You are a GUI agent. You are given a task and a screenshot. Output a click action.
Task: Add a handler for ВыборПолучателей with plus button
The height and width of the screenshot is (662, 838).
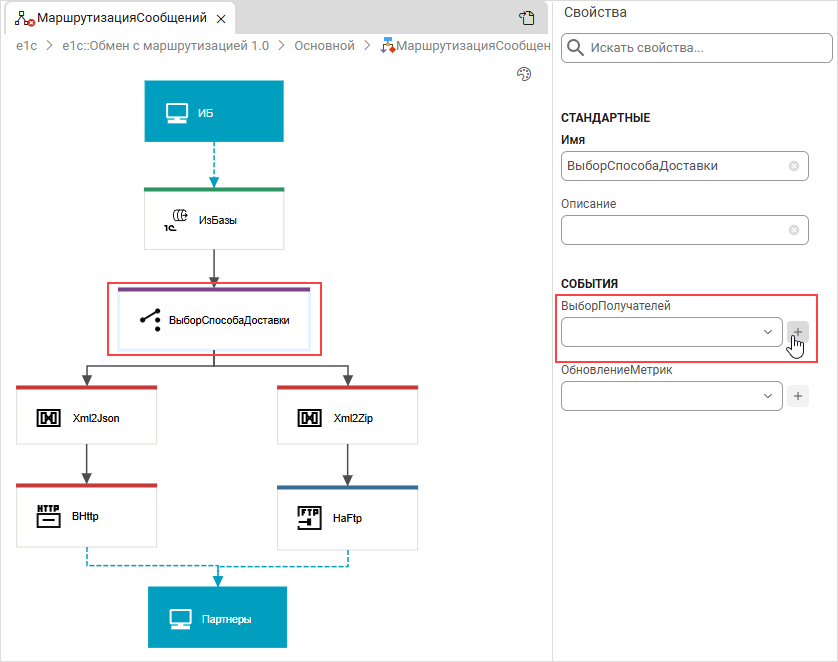[797, 332]
